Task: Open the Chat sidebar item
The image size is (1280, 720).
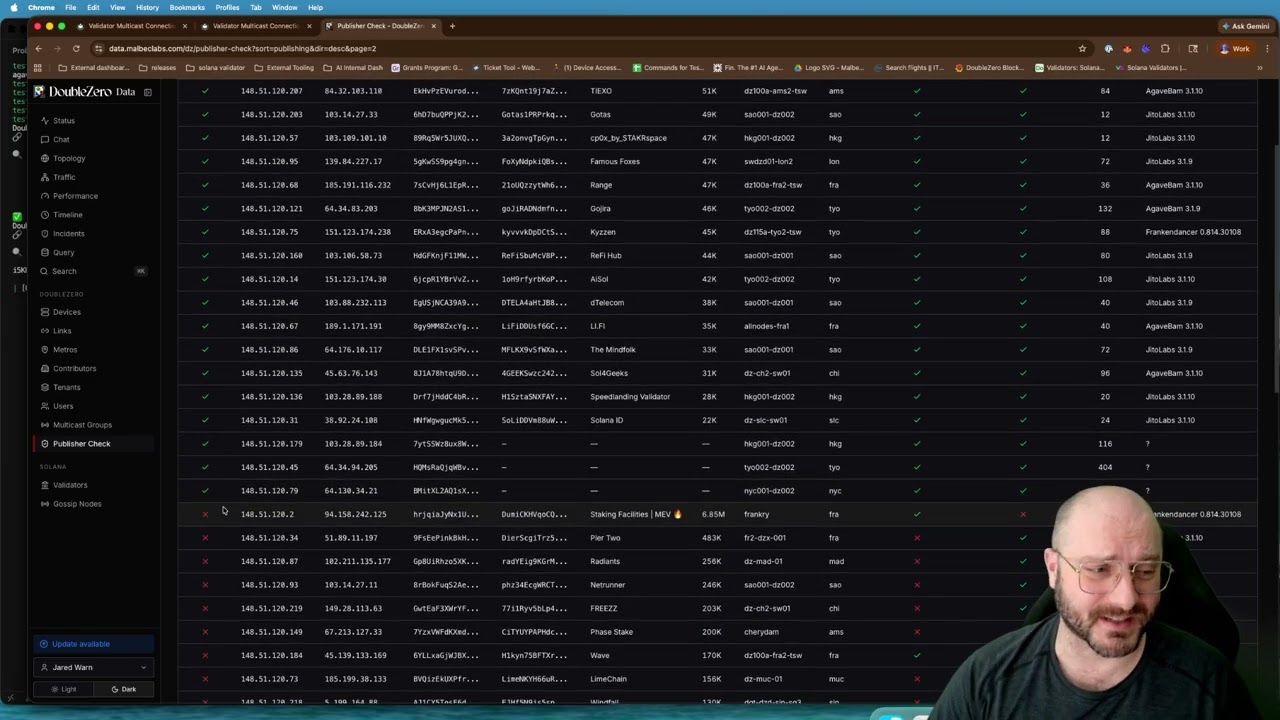Action: coord(61,140)
